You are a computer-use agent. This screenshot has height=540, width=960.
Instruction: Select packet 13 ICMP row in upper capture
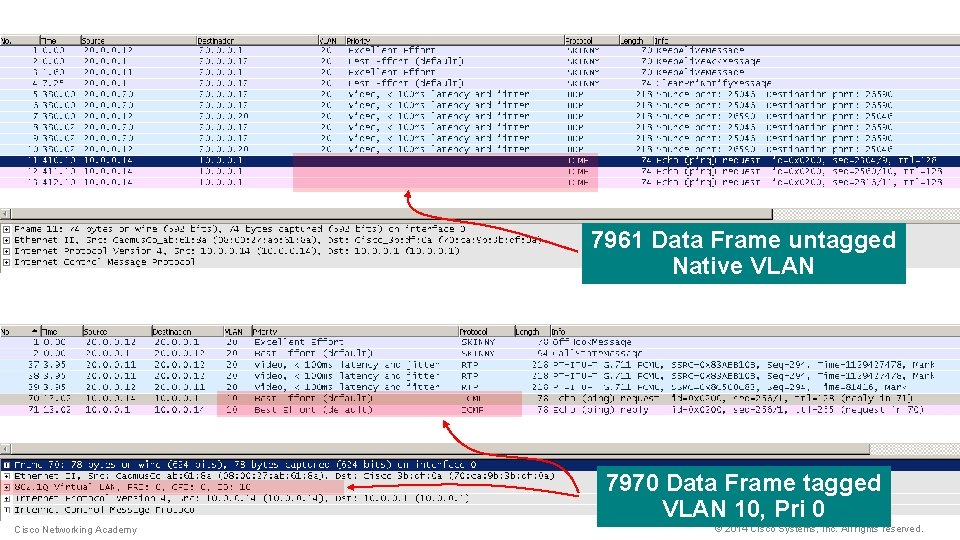[480, 182]
